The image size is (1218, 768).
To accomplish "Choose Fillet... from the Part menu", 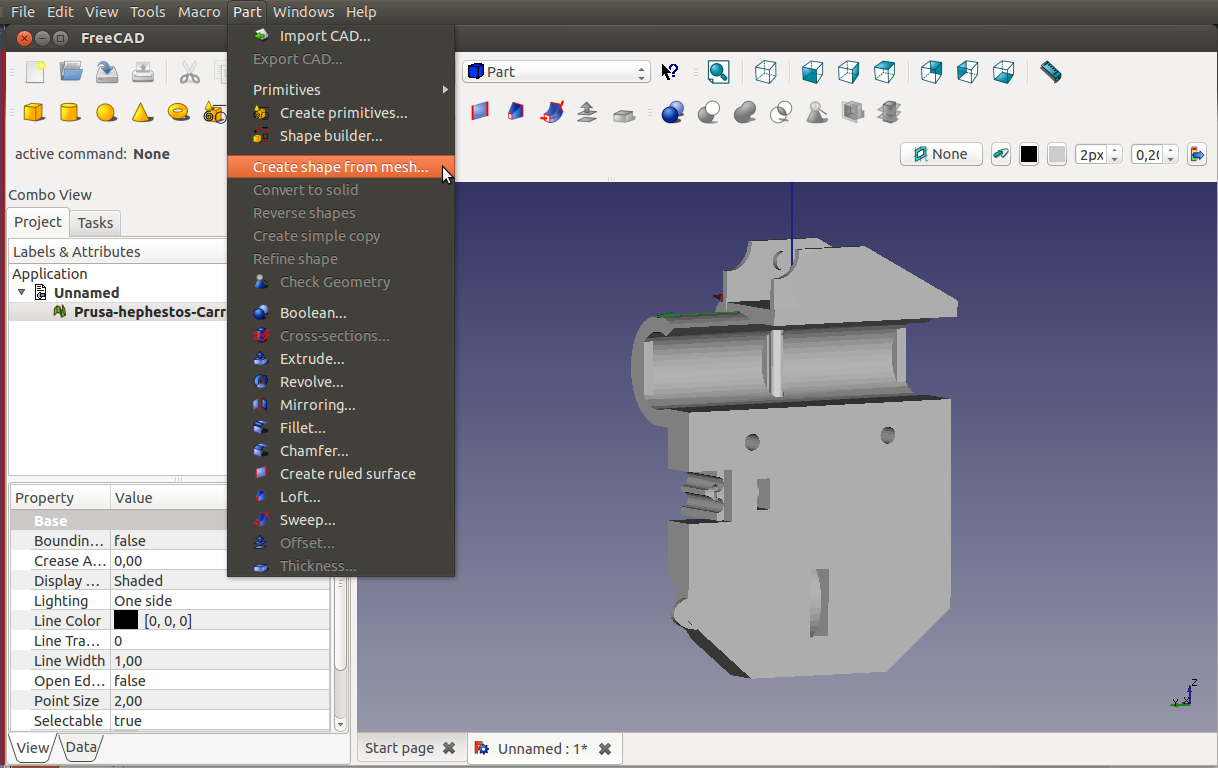I will tap(302, 428).
